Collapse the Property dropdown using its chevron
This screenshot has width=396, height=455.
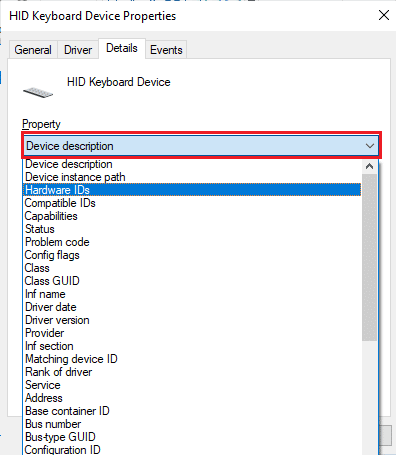tap(370, 146)
